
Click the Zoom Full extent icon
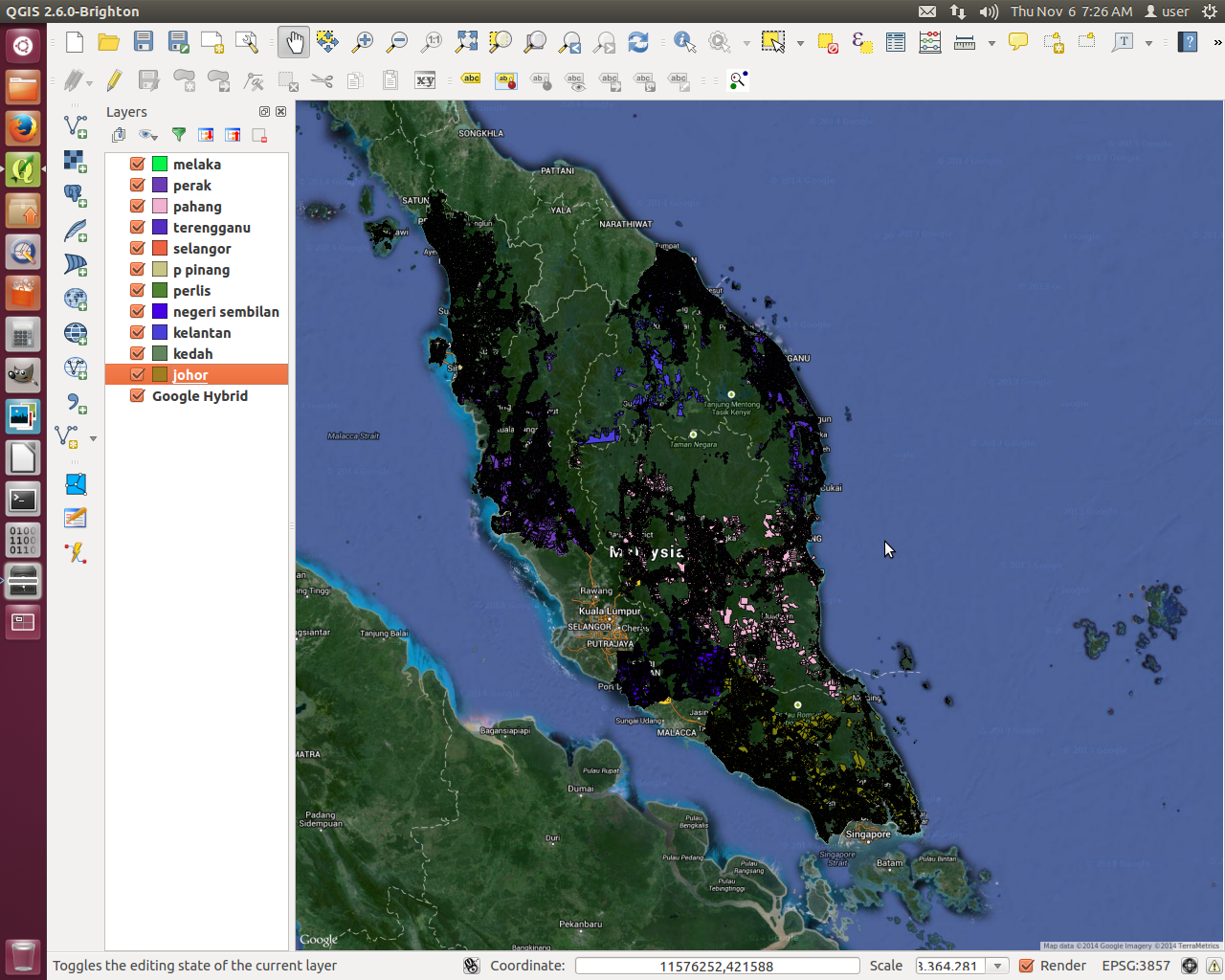pos(466,42)
